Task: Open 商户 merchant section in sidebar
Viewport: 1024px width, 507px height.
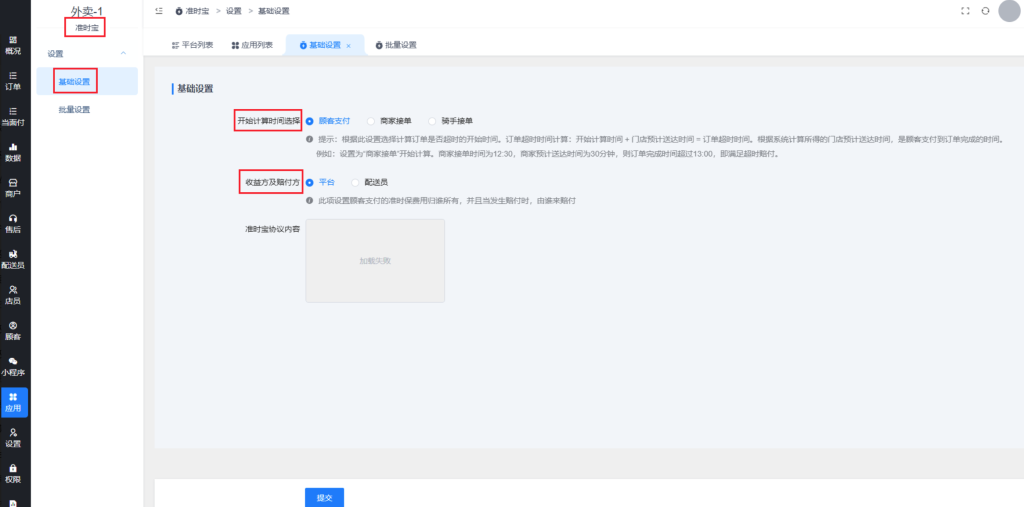Action: [x=13, y=187]
